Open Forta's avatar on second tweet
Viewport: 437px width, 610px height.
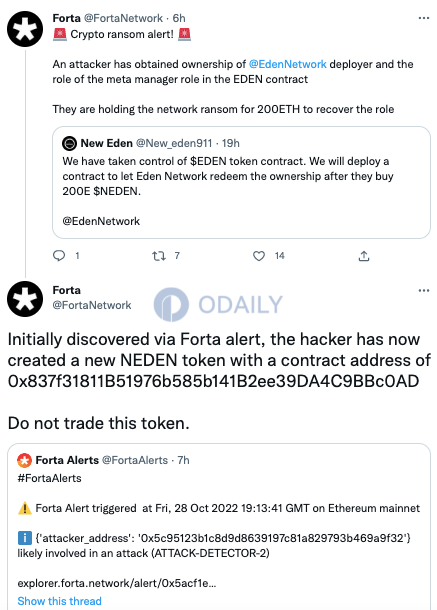pos(25,299)
